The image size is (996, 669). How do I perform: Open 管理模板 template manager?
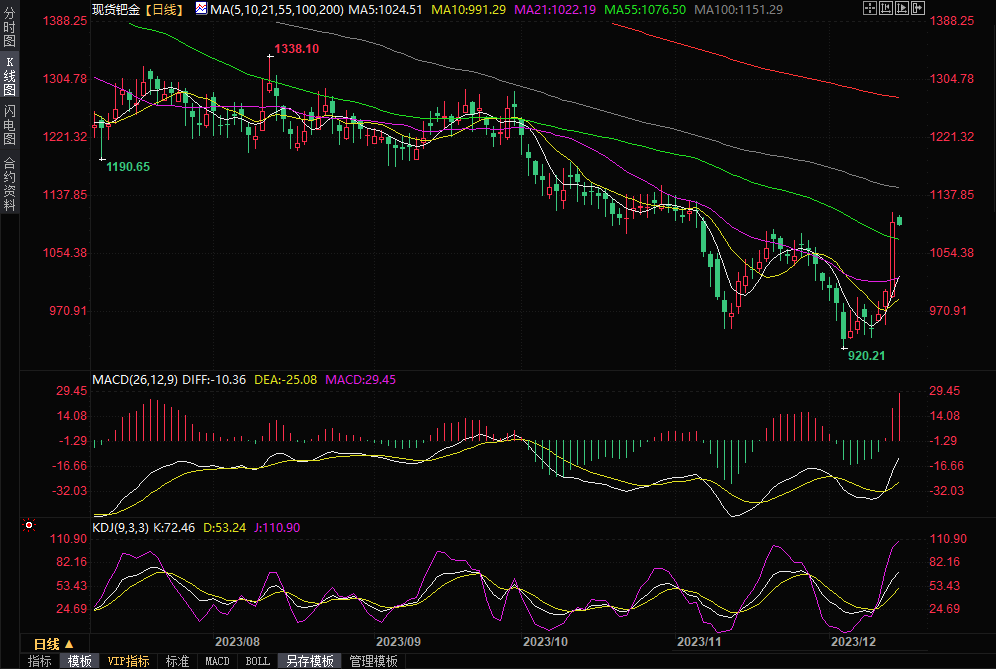pyautogui.click(x=372, y=661)
